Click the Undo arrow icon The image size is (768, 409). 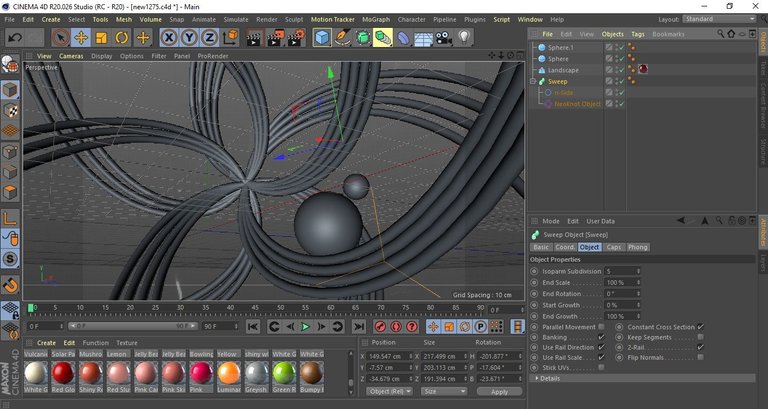click(15, 38)
